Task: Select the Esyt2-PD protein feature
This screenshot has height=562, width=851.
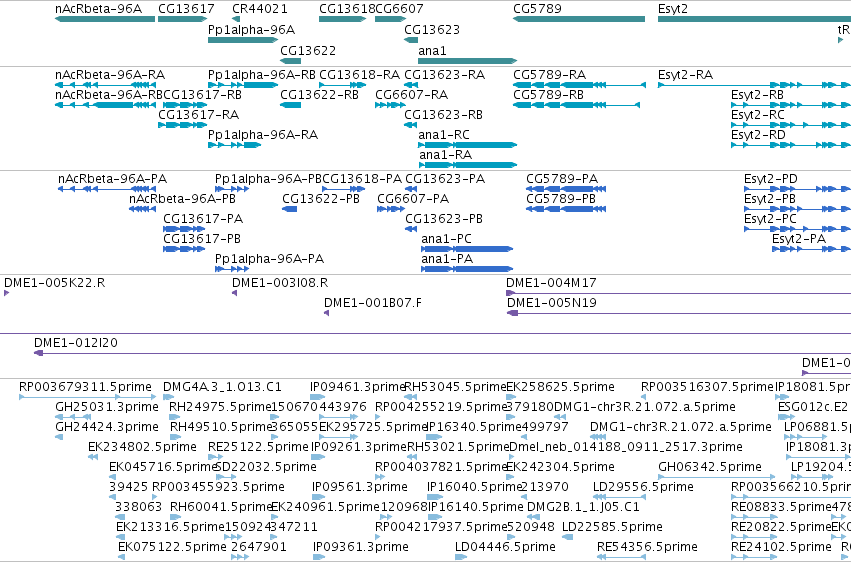Action: click(x=797, y=189)
